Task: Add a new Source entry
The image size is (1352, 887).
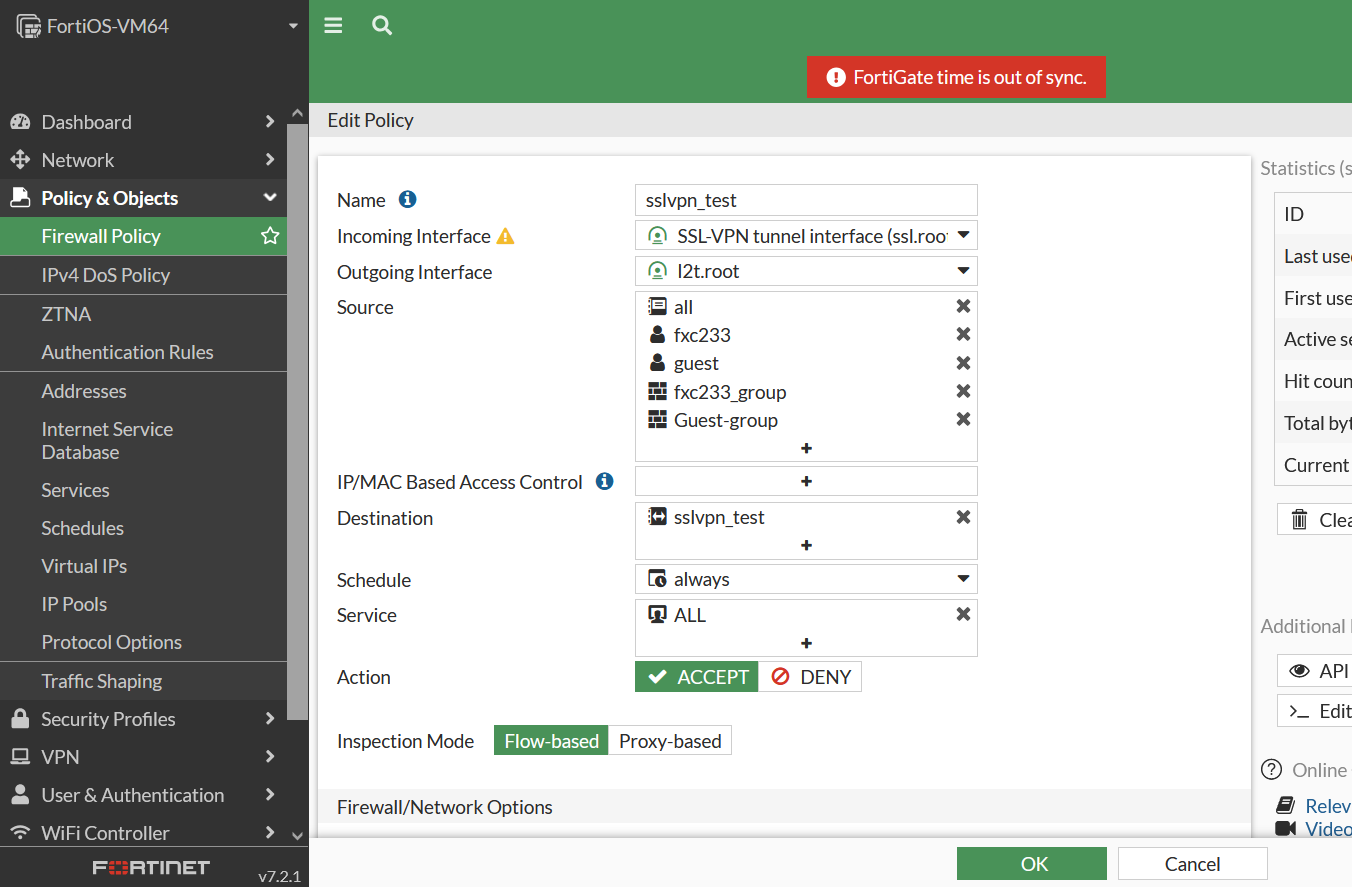Action: (806, 448)
